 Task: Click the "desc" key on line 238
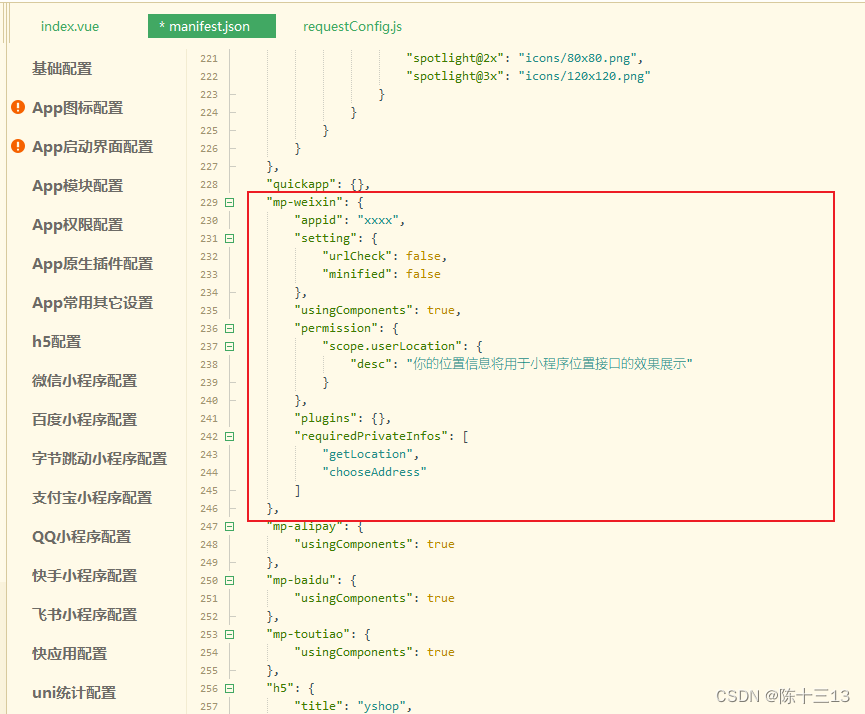click(x=371, y=364)
